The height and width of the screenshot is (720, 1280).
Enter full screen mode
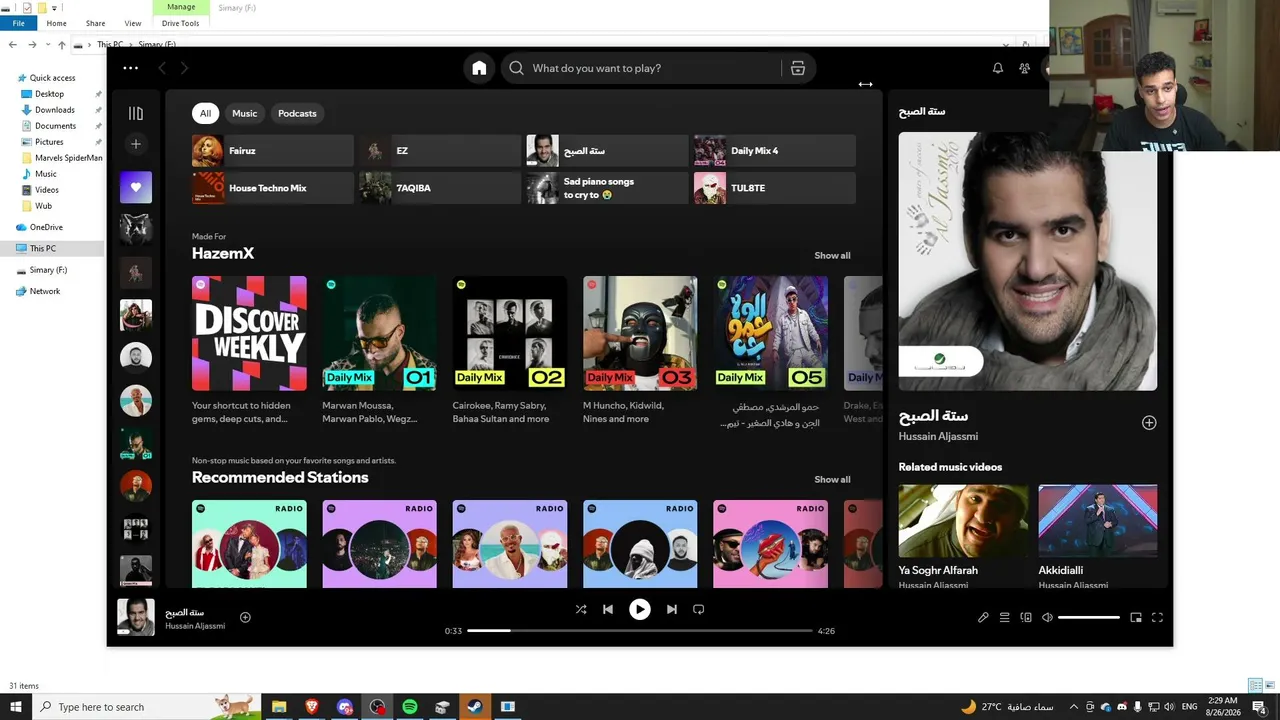pos(1157,618)
